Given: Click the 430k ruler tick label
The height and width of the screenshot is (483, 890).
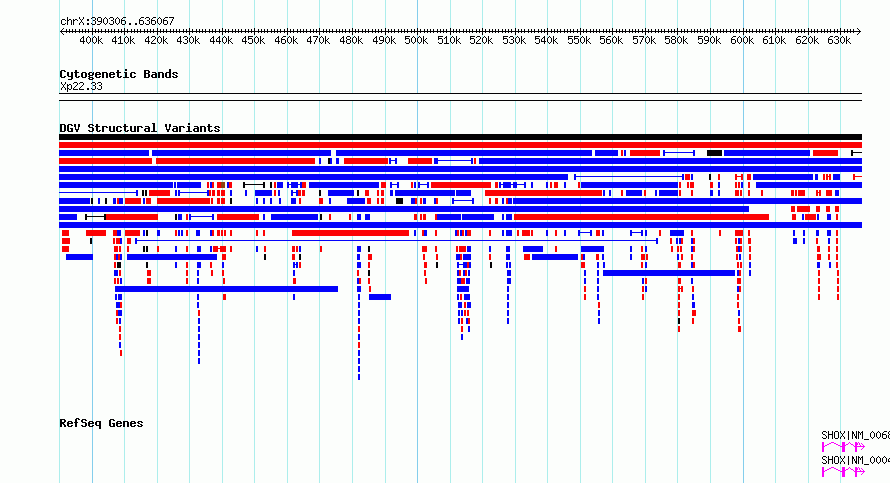Looking at the screenshot, I should 188,41.
